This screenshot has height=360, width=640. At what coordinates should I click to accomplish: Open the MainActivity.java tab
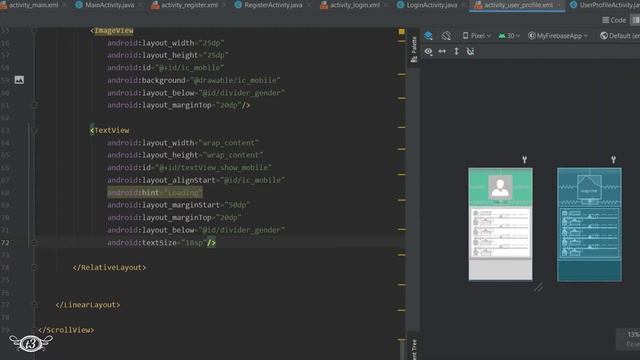point(108,5)
